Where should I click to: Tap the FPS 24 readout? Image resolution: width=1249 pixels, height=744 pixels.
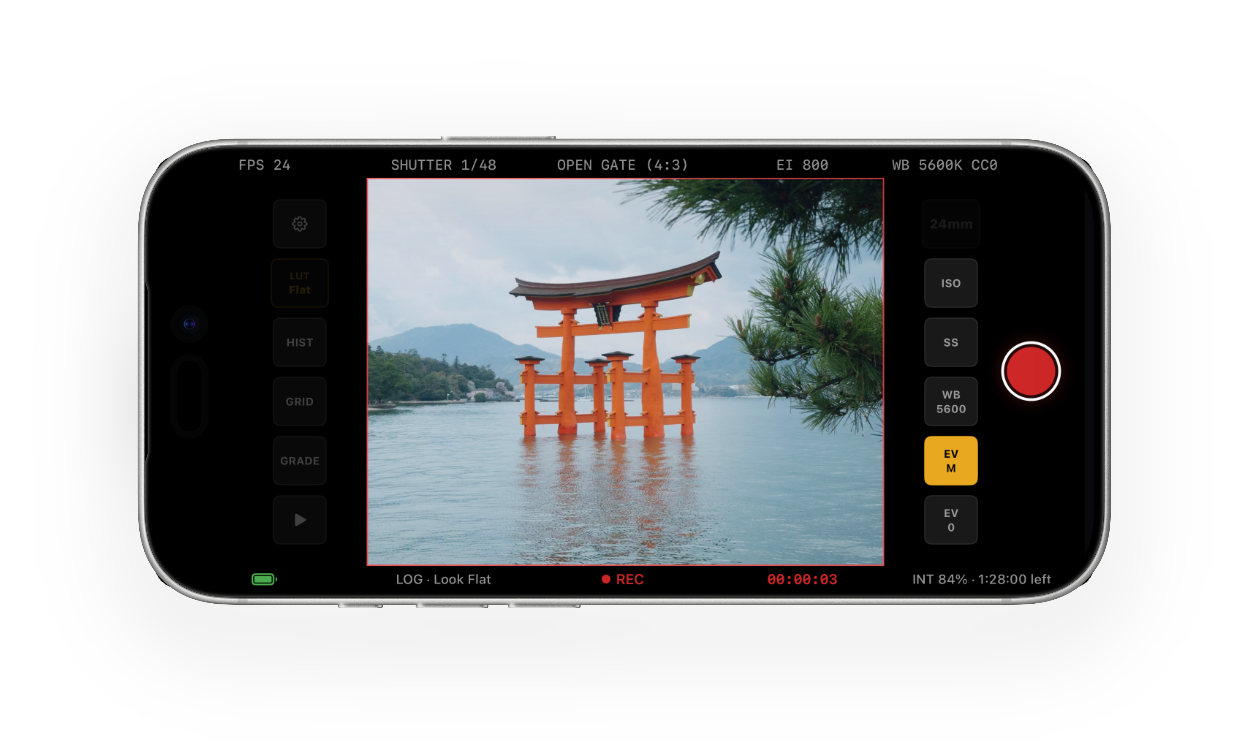pos(264,165)
